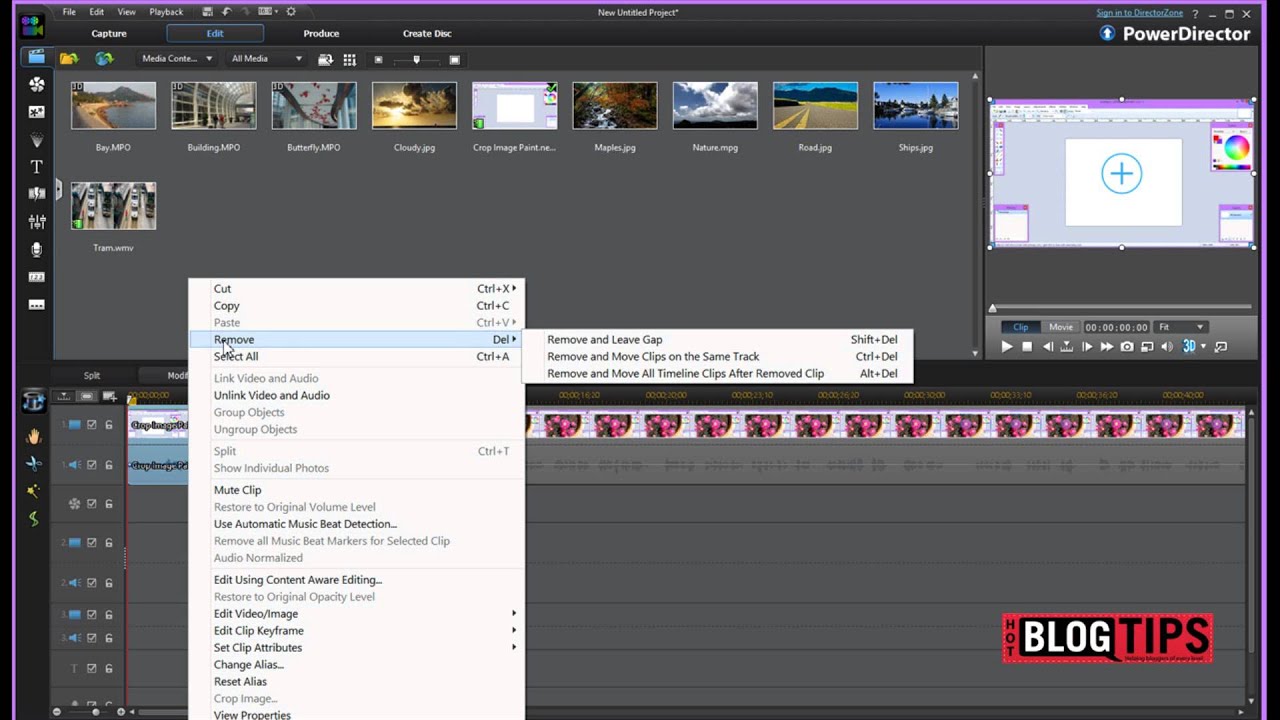Open the Title Room T icon
The image size is (1280, 720).
point(37,167)
